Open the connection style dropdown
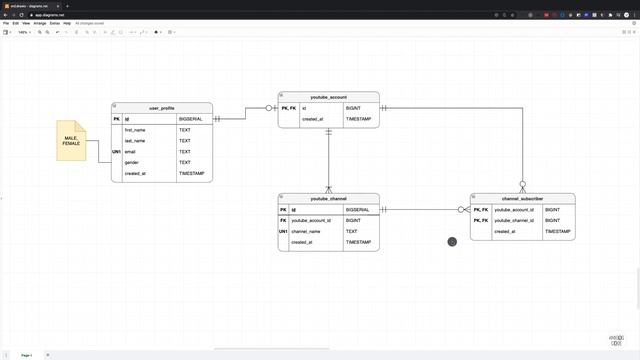 [x=133, y=32]
